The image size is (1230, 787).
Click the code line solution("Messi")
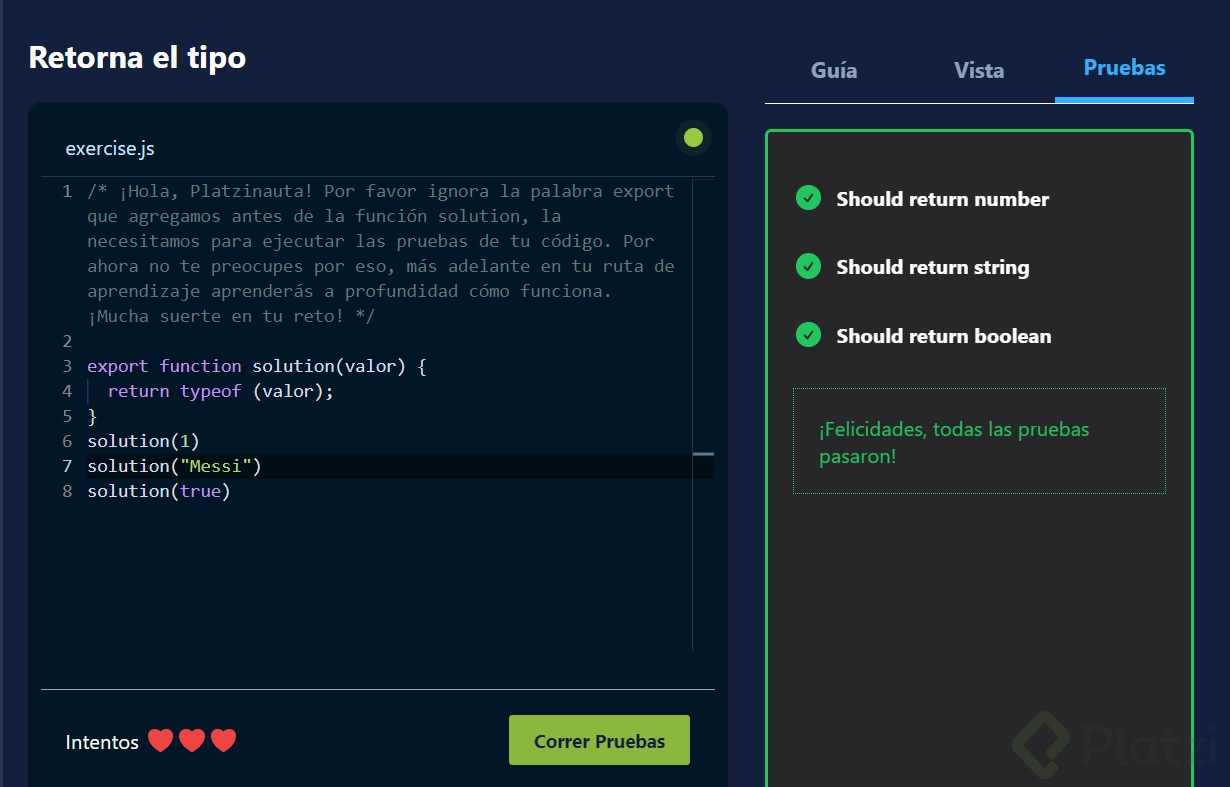[174, 466]
